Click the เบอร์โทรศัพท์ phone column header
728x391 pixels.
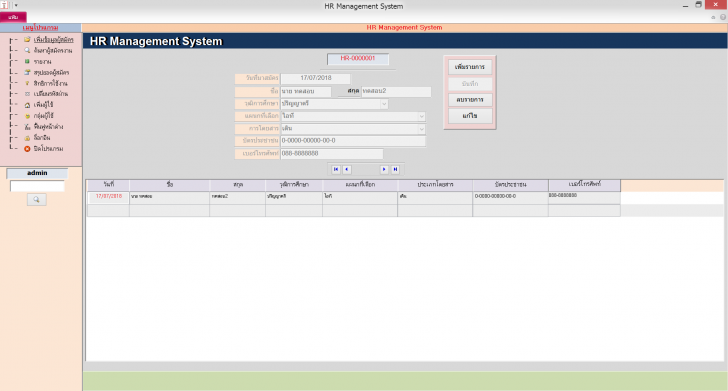(x=584, y=185)
